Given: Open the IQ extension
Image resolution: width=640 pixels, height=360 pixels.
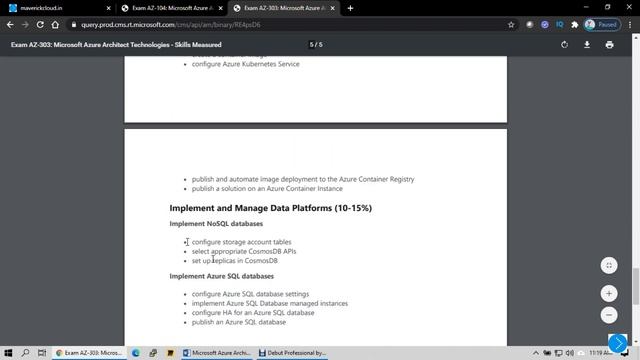Looking at the screenshot, I should tap(560, 24).
